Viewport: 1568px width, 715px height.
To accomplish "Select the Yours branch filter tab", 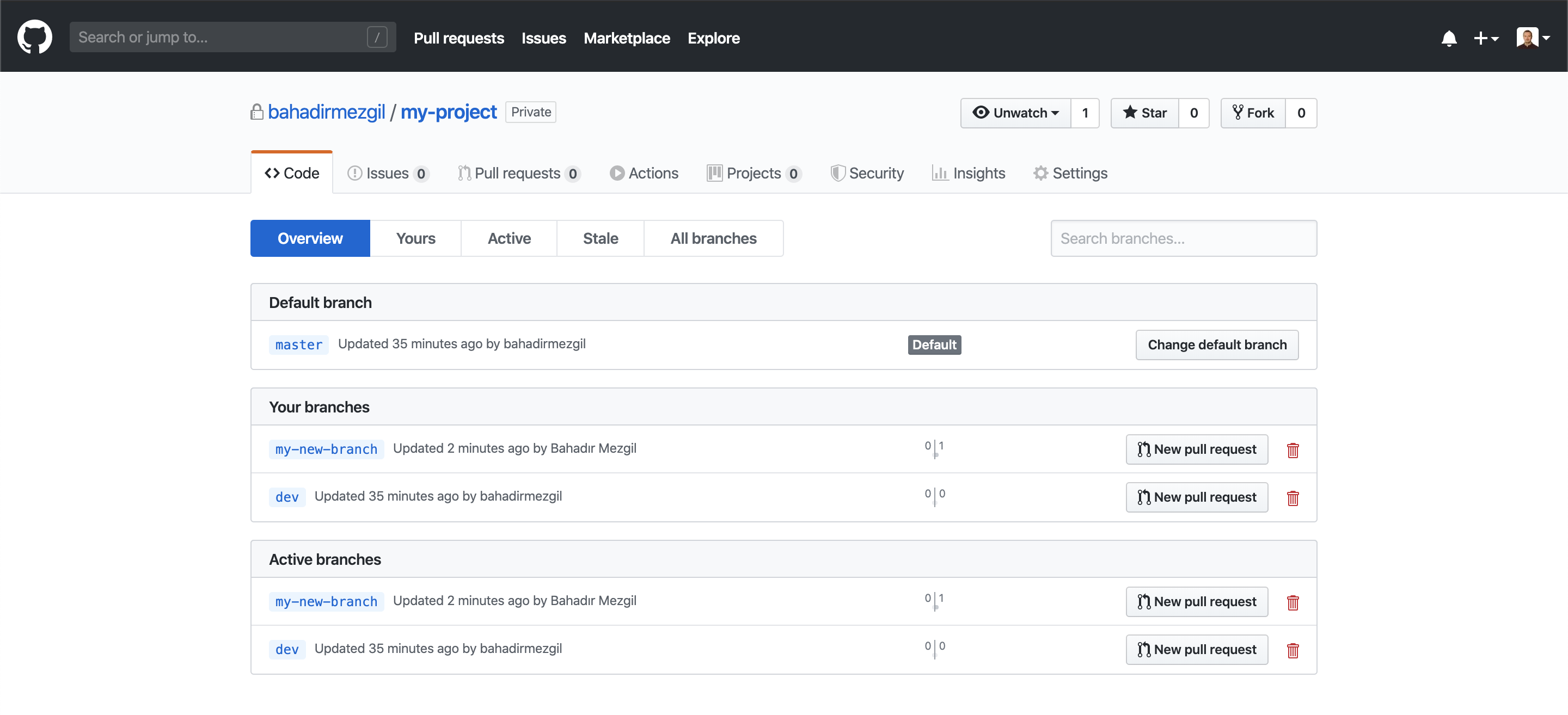I will (x=416, y=238).
